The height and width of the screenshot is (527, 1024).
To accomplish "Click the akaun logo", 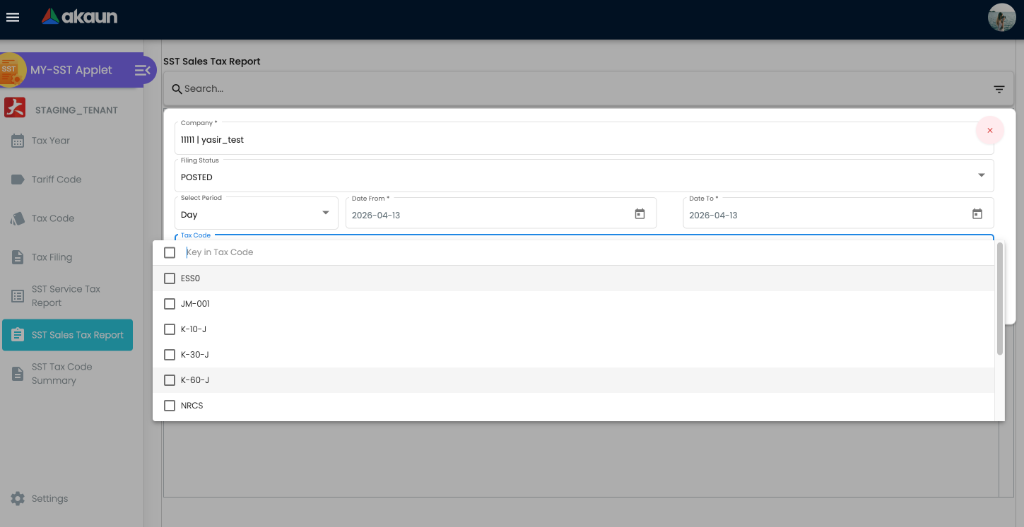I will pyautogui.click(x=79, y=17).
